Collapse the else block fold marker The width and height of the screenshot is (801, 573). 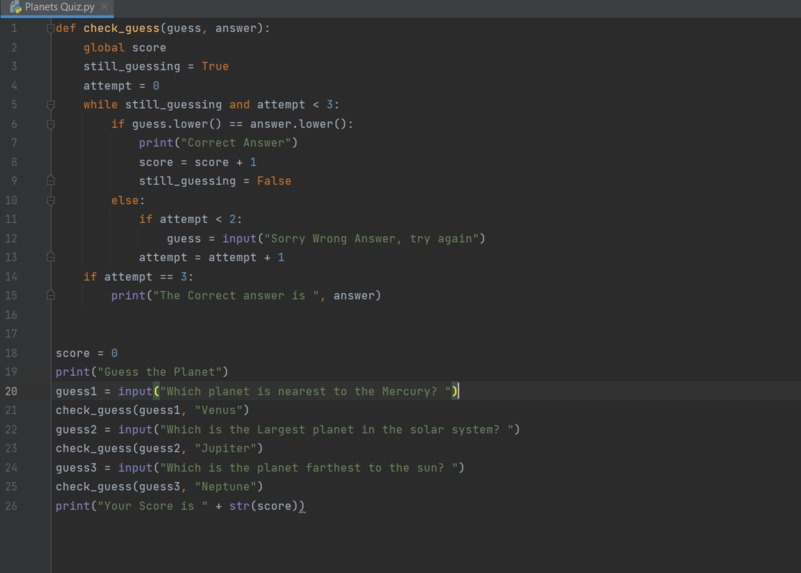(51, 201)
